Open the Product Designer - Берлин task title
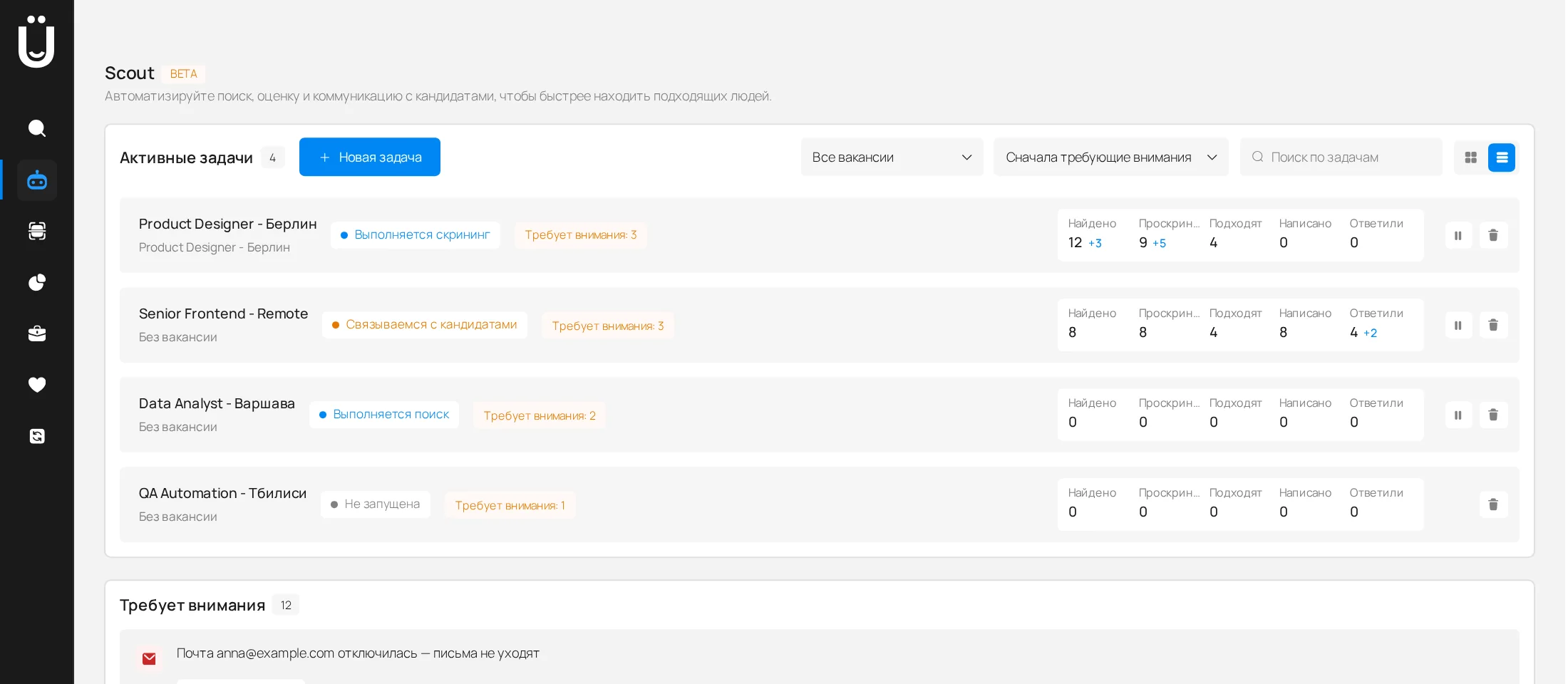The image size is (1568, 684). tap(227, 224)
